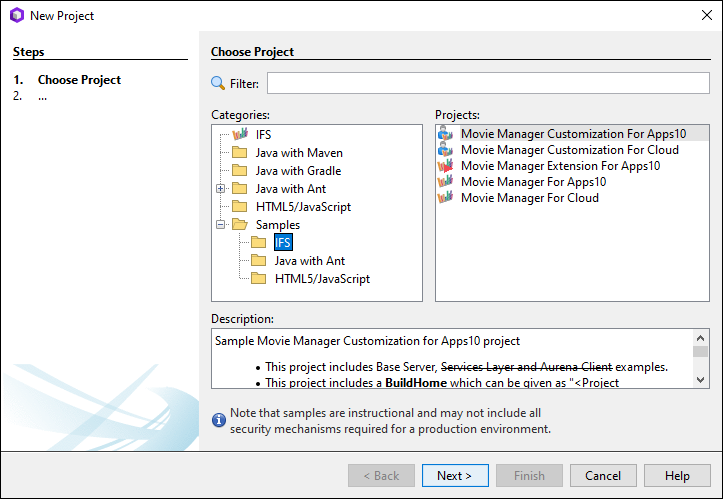Viewport: 723px width, 499px height.
Task: Click the Cancel button
Action: click(x=603, y=476)
